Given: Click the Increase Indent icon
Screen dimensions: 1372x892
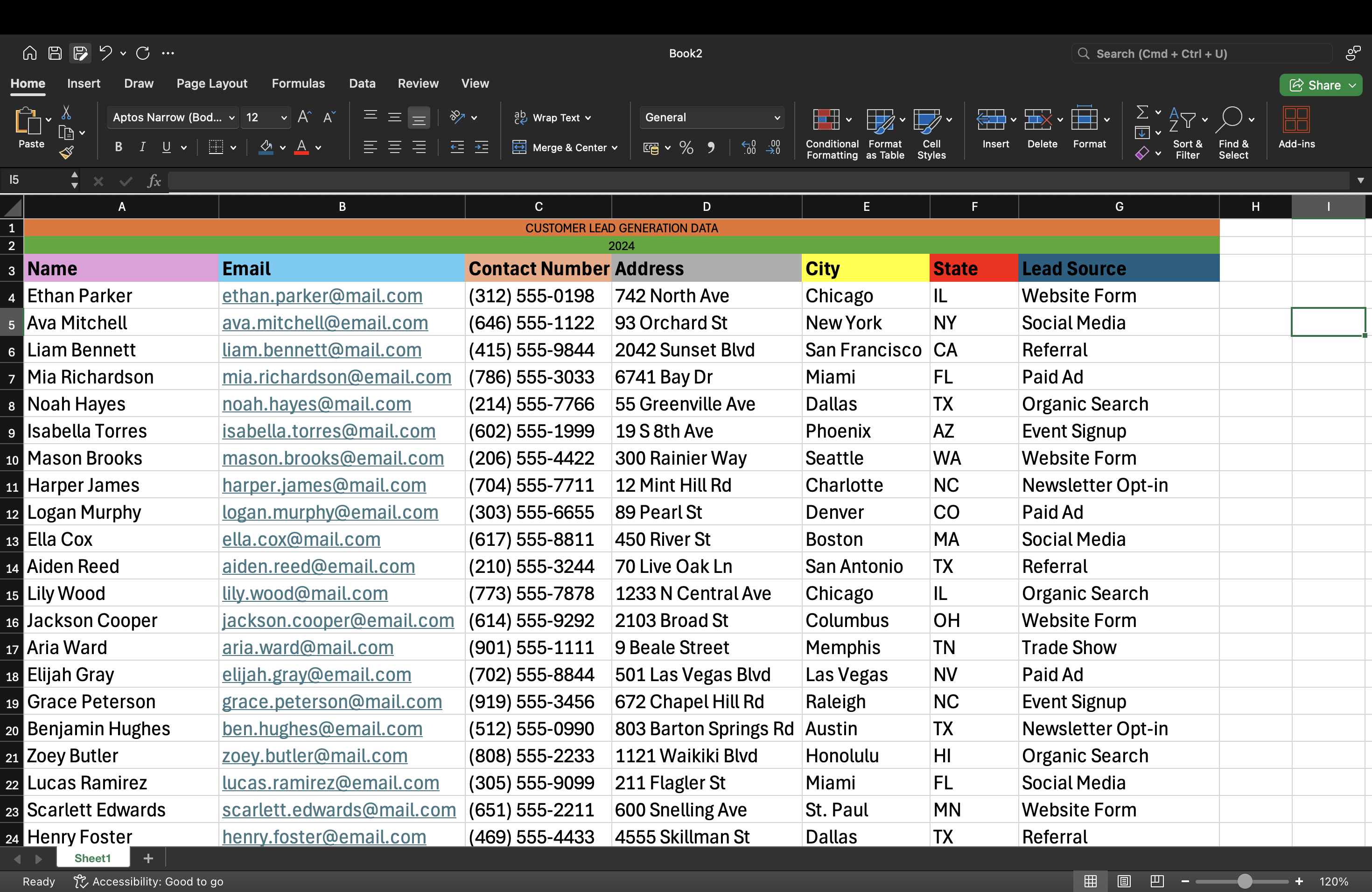Looking at the screenshot, I should 481,147.
